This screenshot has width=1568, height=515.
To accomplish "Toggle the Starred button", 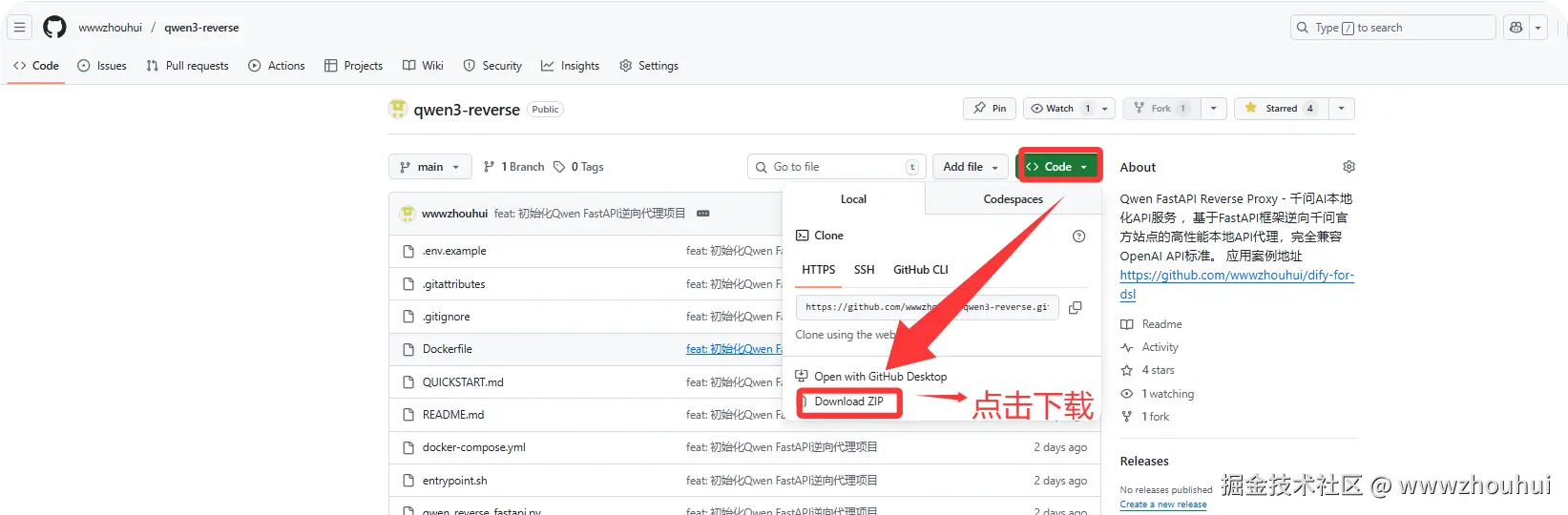I will (x=1281, y=109).
